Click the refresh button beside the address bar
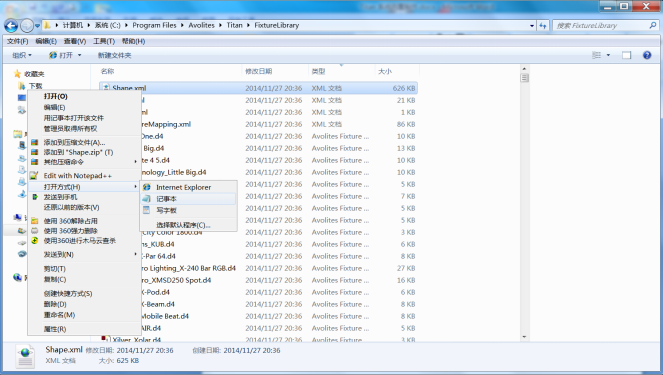 pyautogui.click(x=543, y=26)
